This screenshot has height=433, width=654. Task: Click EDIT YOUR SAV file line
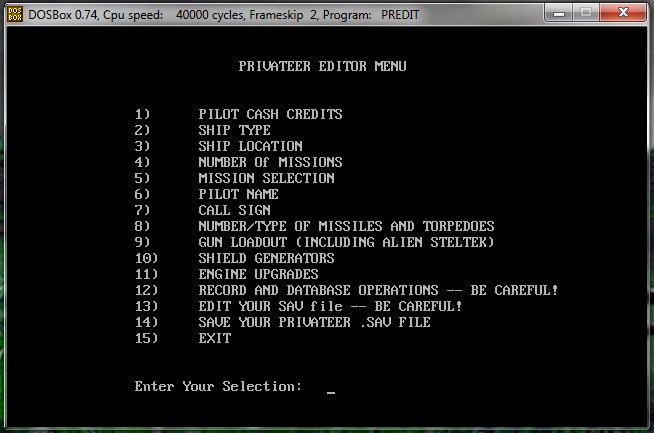tap(330, 306)
